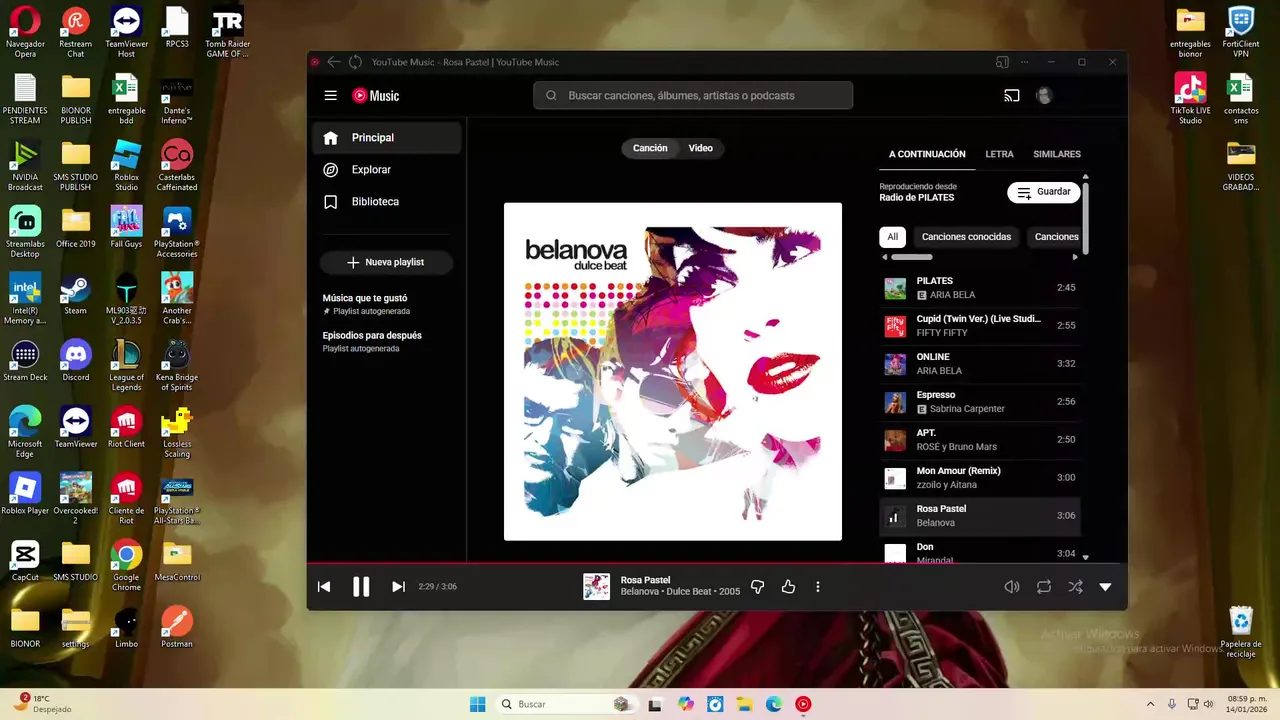Screen dimensions: 1280x720
Task: Go to Biblioteca in sidebar
Action: [x=388, y=202]
